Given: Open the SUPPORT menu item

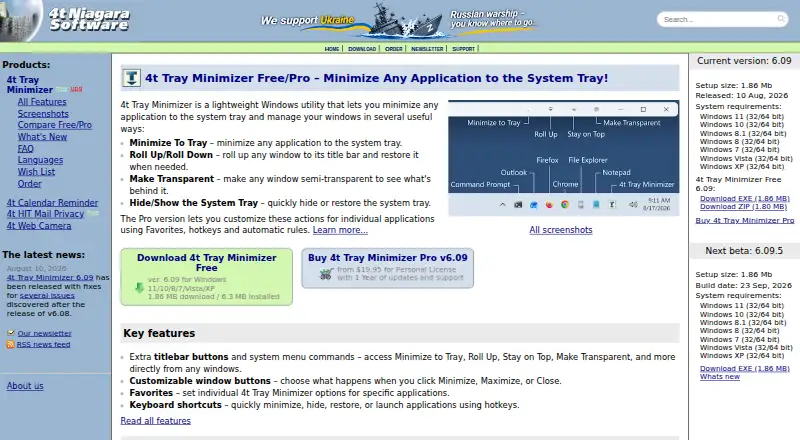Looking at the screenshot, I should click(x=463, y=49).
